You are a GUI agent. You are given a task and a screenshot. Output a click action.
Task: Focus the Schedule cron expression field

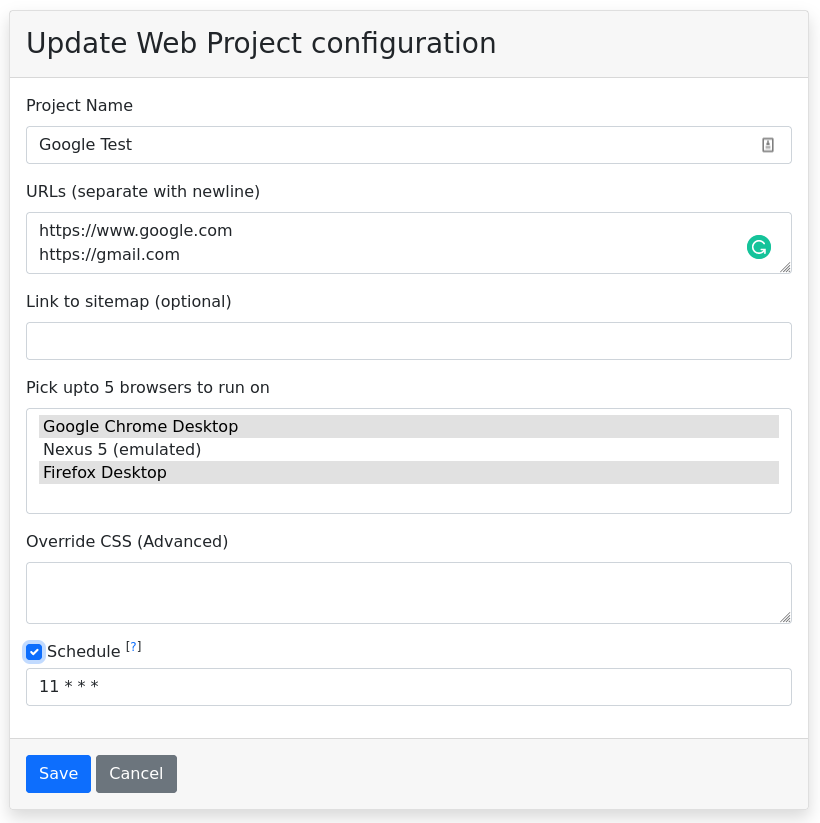coord(408,687)
